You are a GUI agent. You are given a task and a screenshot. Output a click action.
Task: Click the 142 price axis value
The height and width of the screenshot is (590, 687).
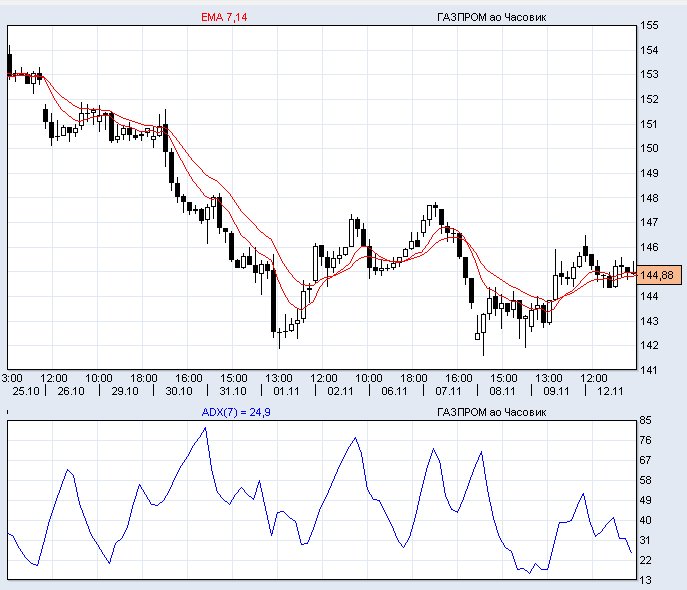click(x=649, y=346)
